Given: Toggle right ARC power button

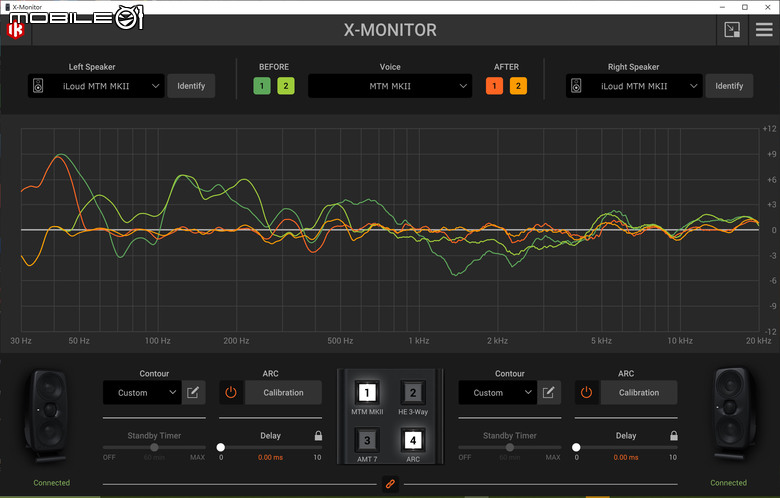Looking at the screenshot, I should pyautogui.click(x=586, y=393).
